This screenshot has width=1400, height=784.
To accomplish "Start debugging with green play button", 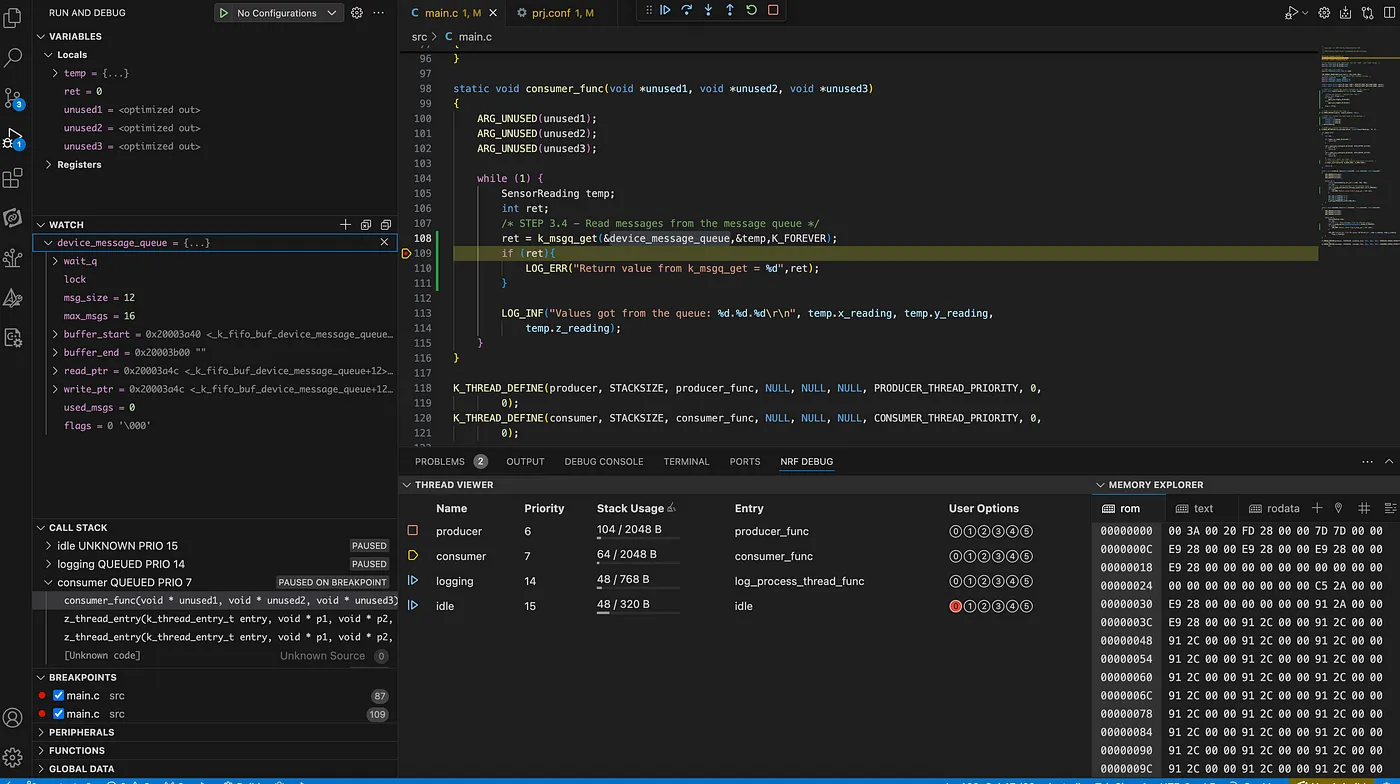I will coord(224,13).
